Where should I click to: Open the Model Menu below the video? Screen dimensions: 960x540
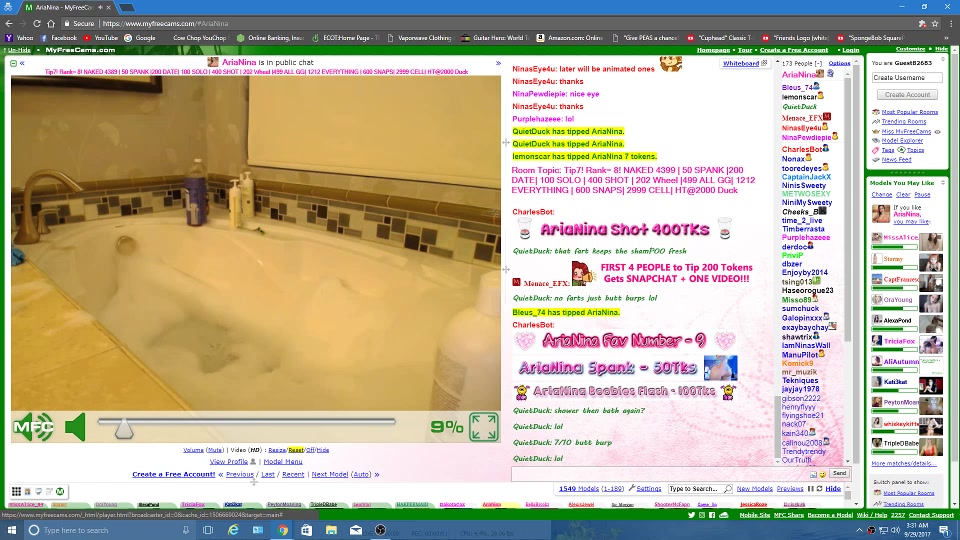click(x=282, y=462)
